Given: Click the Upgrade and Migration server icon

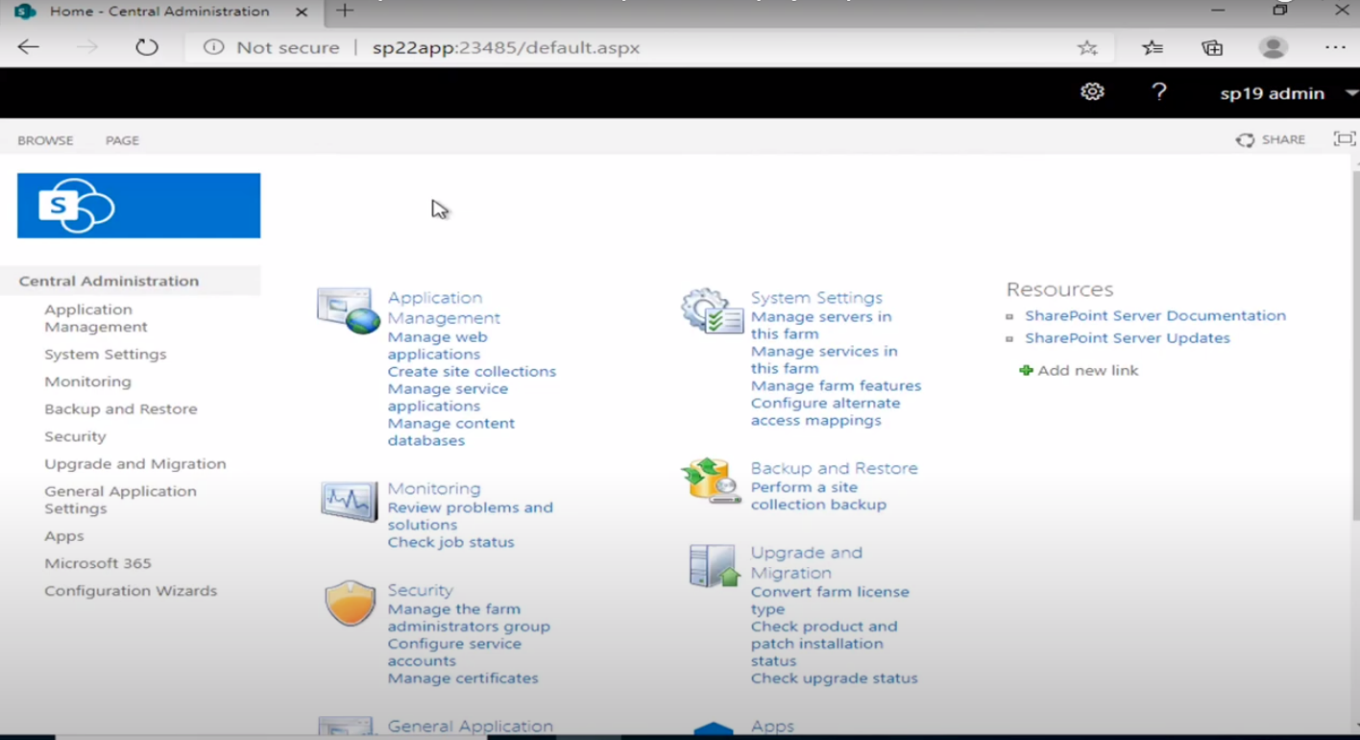Looking at the screenshot, I should pos(712,564).
